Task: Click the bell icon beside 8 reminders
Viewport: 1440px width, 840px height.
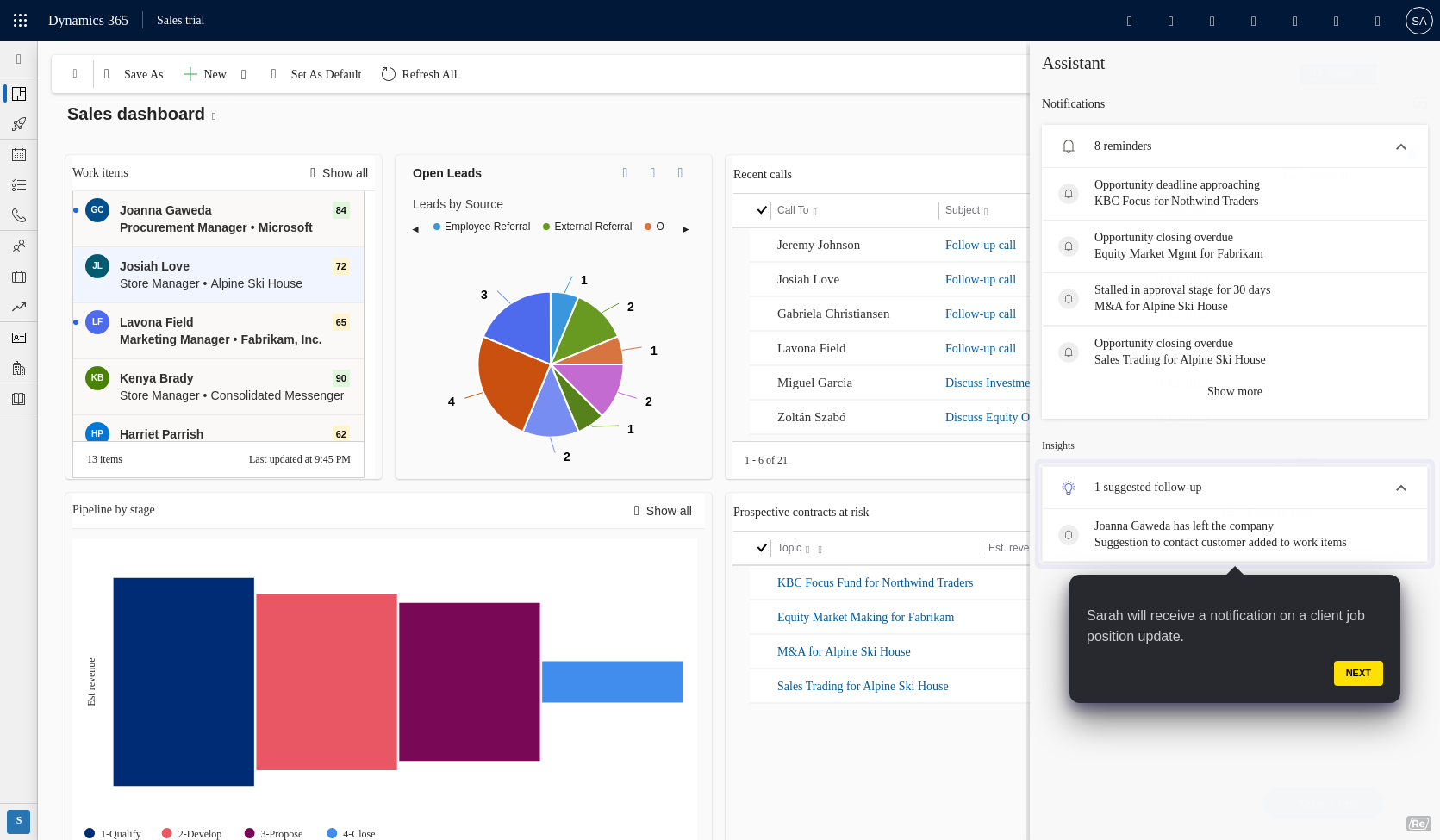Action: pos(1069,146)
